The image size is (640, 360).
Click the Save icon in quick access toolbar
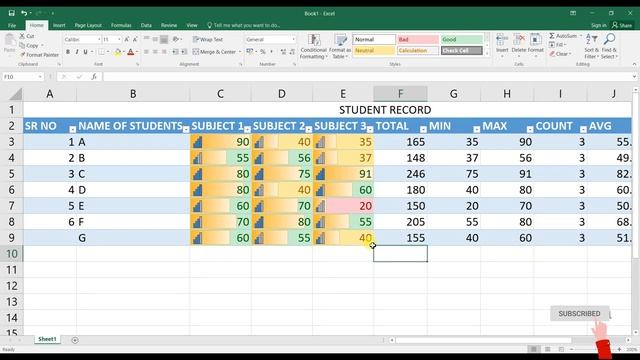tap(11, 13)
